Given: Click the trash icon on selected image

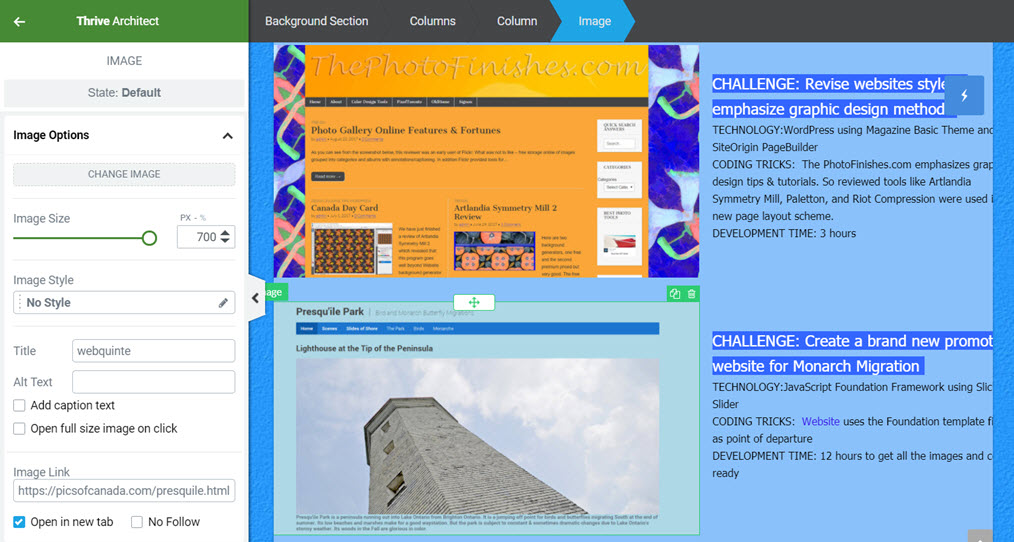Looking at the screenshot, I should coord(691,294).
